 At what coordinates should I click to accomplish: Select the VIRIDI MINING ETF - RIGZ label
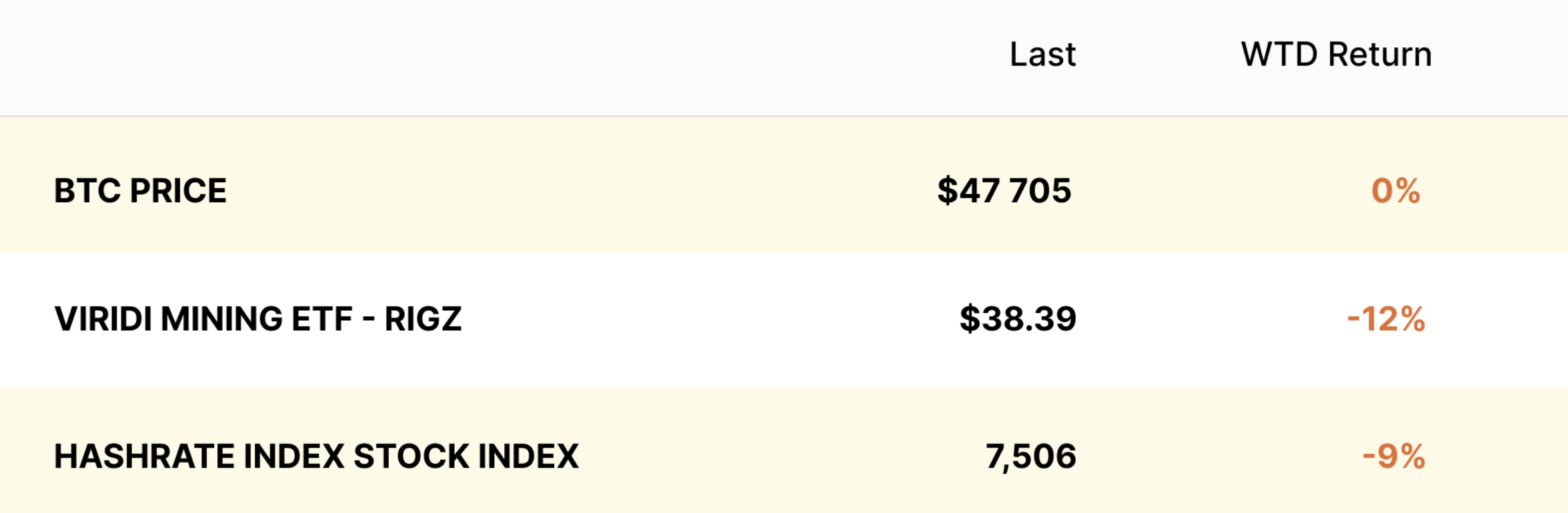coord(258,319)
